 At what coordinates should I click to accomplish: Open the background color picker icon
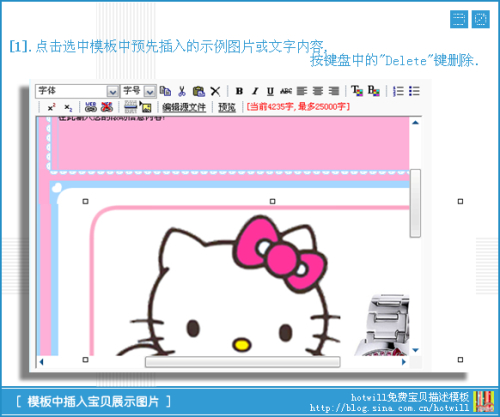point(373,91)
